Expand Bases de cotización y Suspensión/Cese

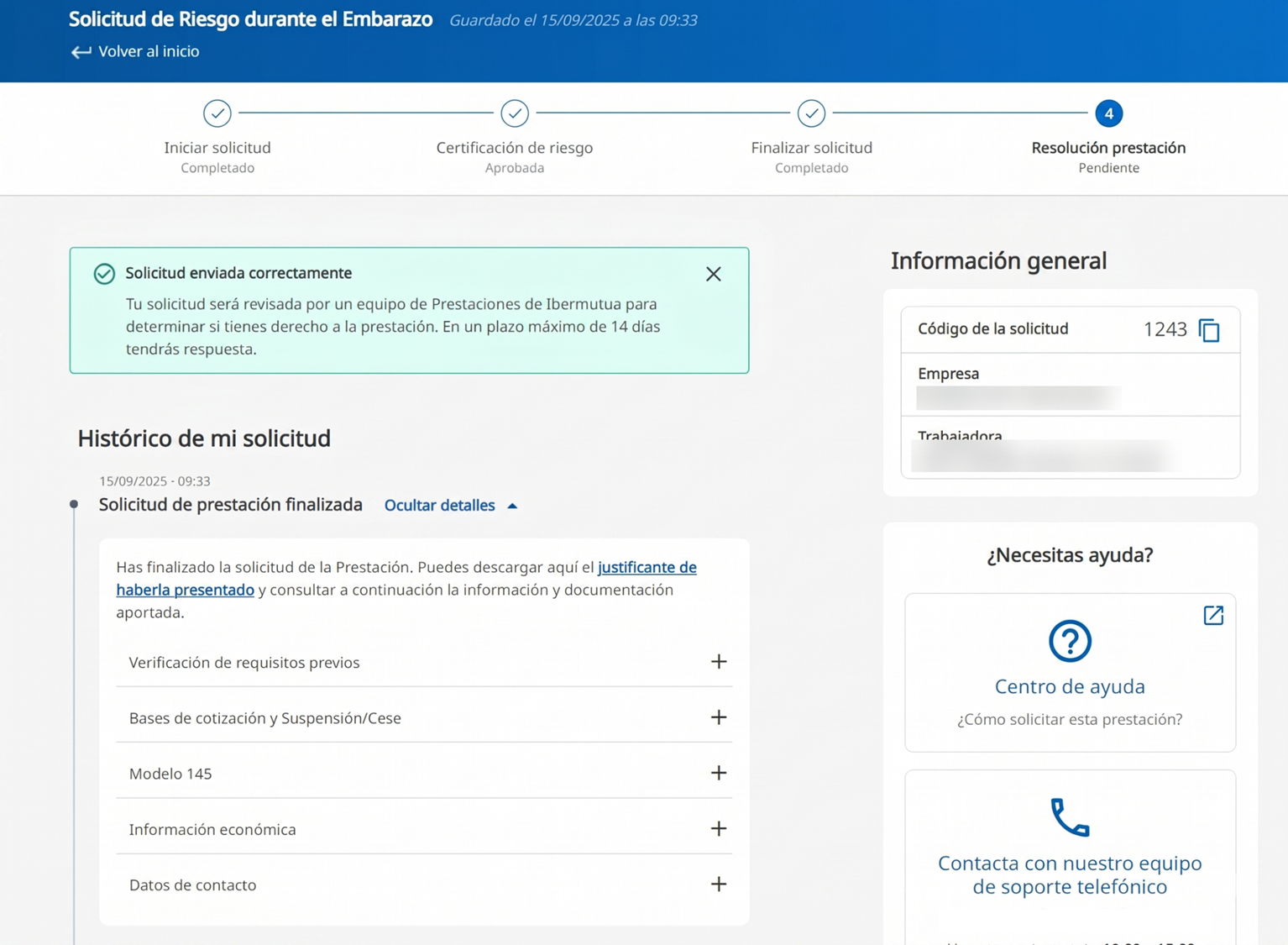pos(718,717)
